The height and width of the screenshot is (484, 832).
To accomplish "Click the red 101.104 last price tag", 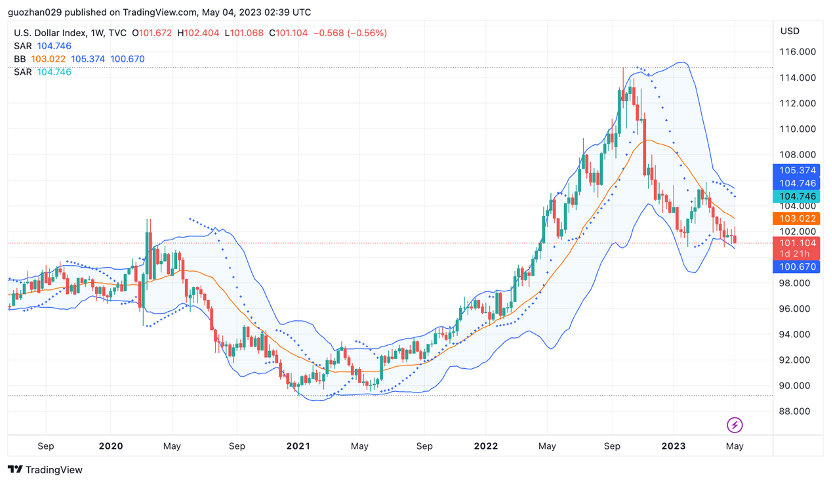I will click(796, 243).
